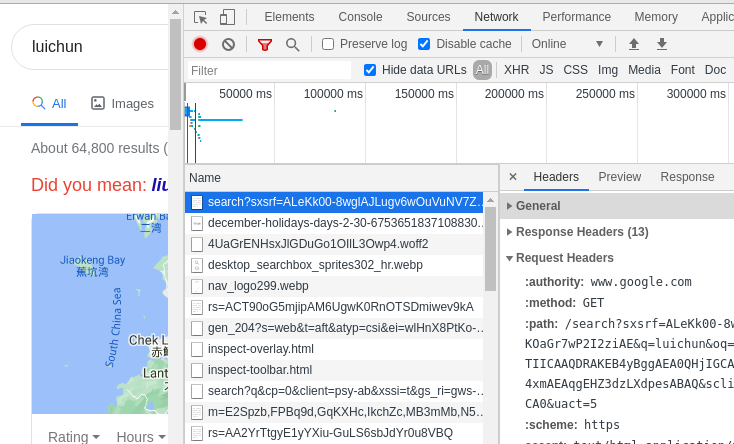This screenshot has width=734, height=444.
Task: Open network search via magnifier icon
Action: (293, 44)
